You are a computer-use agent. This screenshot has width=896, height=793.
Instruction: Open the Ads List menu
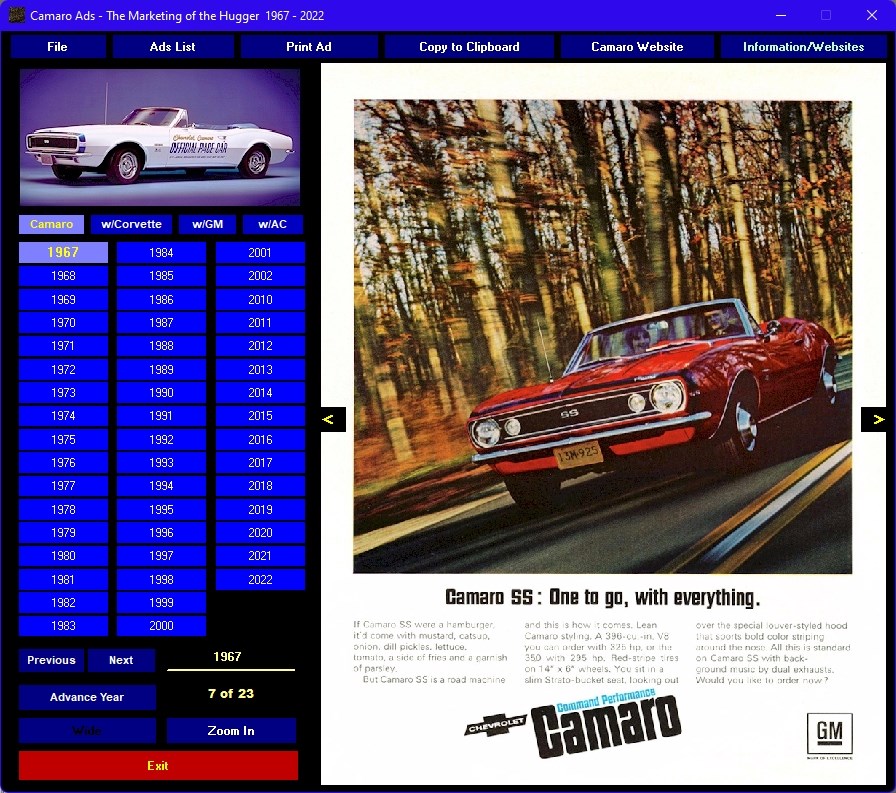tap(173, 47)
